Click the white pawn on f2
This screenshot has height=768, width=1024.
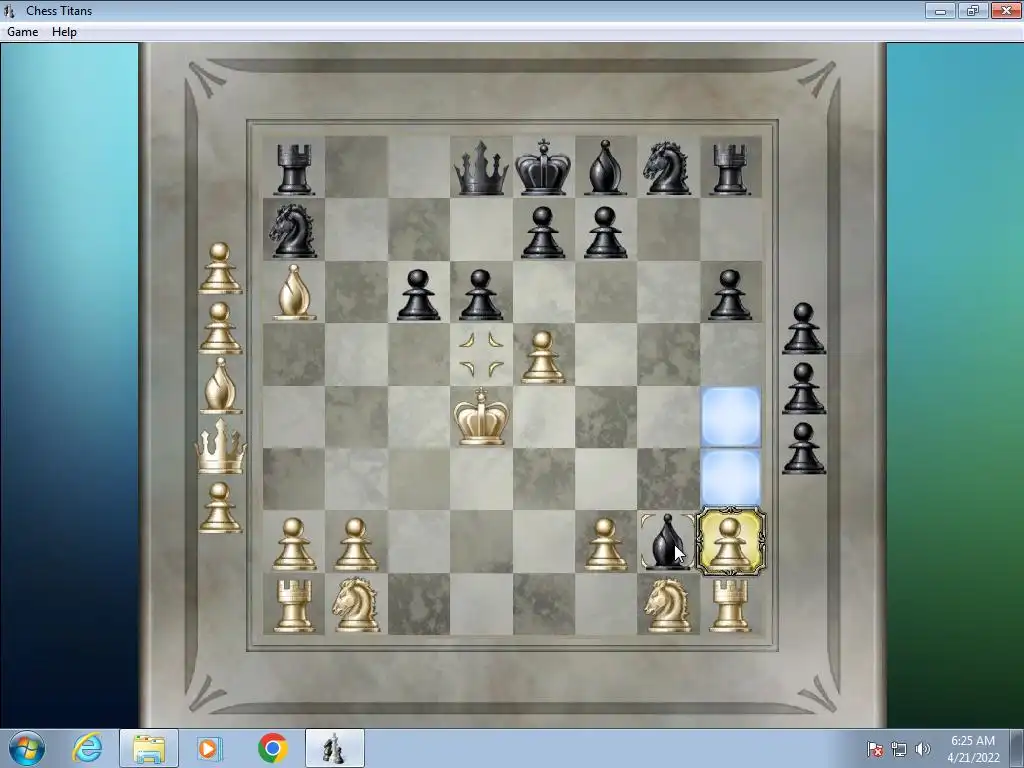click(605, 545)
